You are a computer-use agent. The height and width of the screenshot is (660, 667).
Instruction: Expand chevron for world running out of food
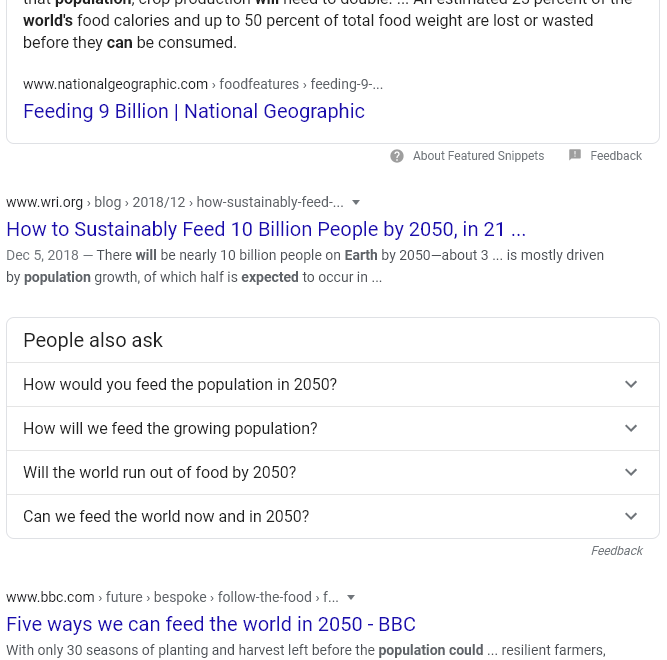click(x=631, y=472)
